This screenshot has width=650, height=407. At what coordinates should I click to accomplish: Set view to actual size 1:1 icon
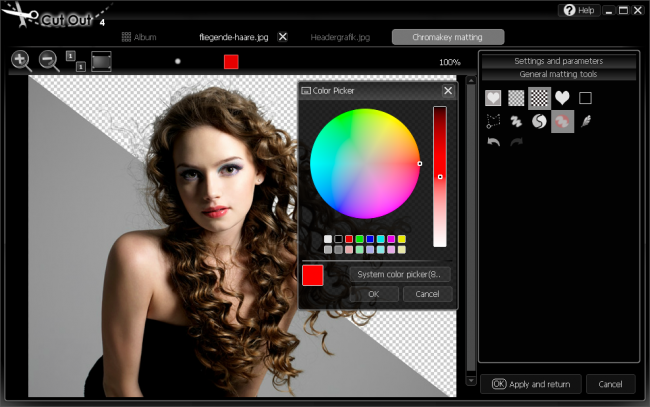coord(75,61)
